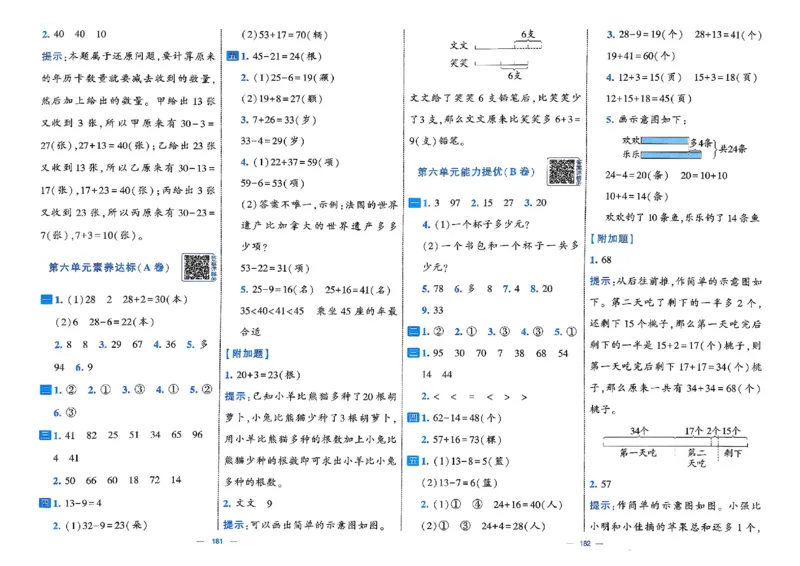The image size is (800, 566).
Task: Click blue 五 marker beside (1)13-8=5(篮)
Action: pos(413,461)
